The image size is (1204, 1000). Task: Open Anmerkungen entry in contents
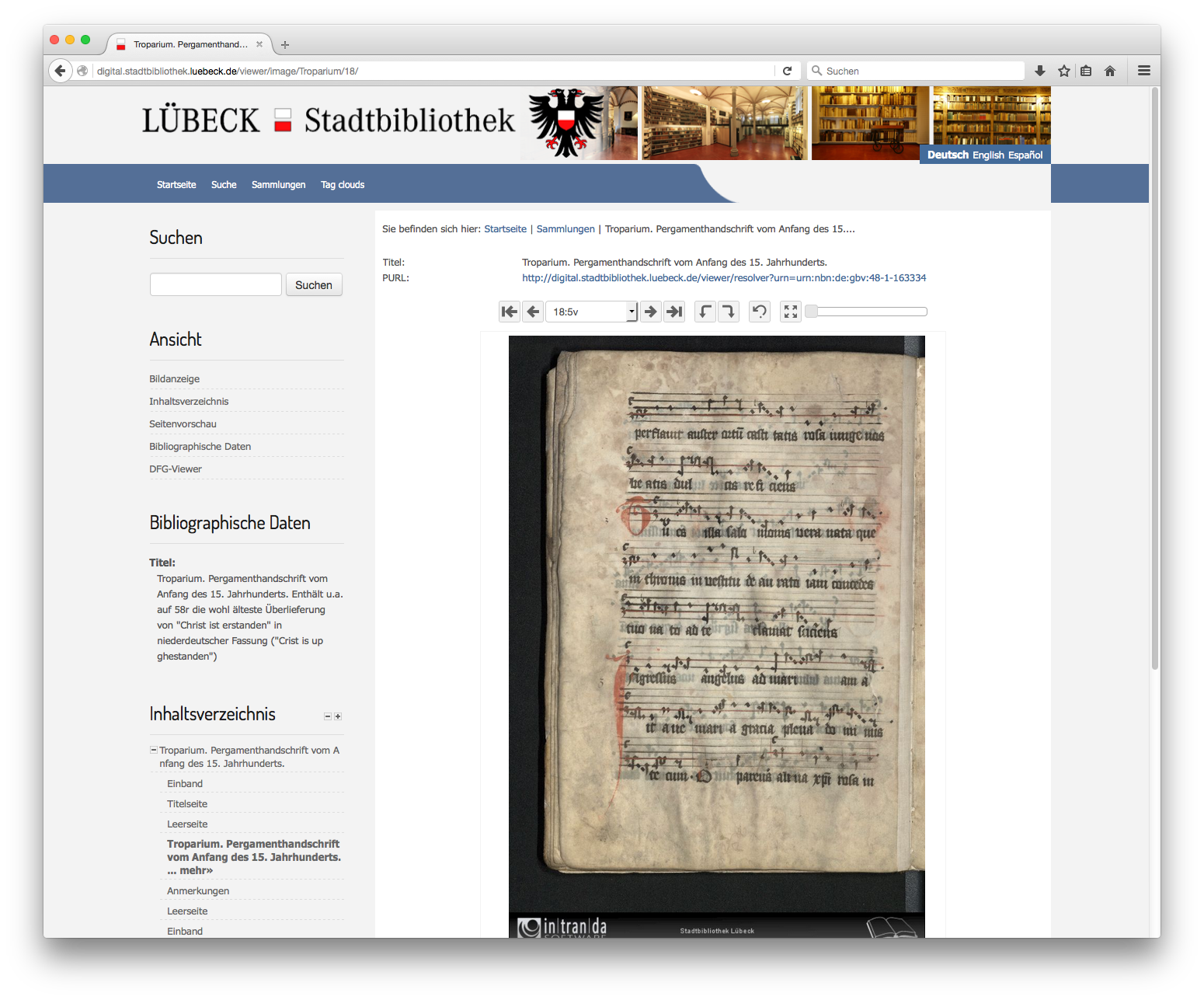[198, 890]
